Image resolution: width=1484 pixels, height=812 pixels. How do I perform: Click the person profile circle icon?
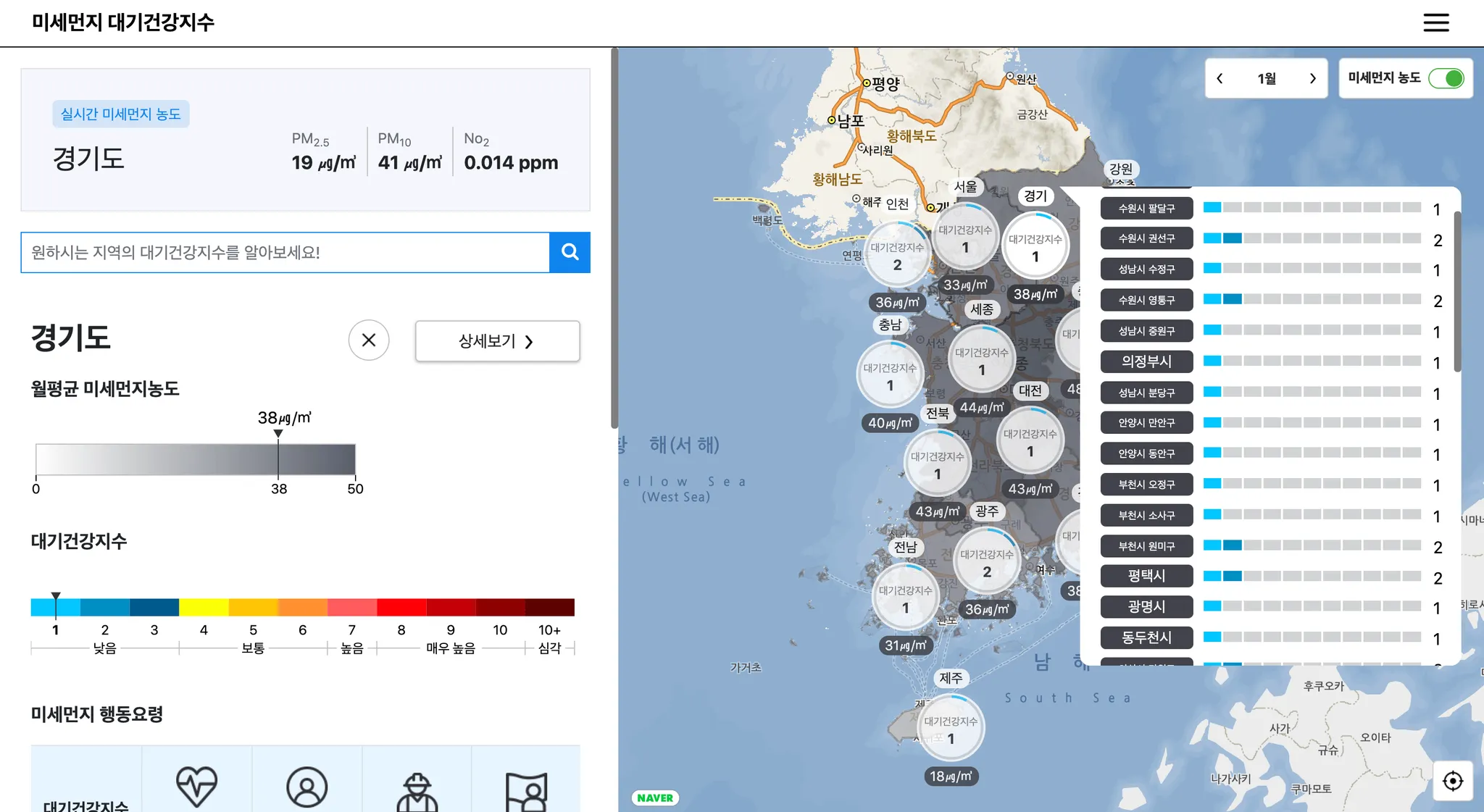pos(307,787)
